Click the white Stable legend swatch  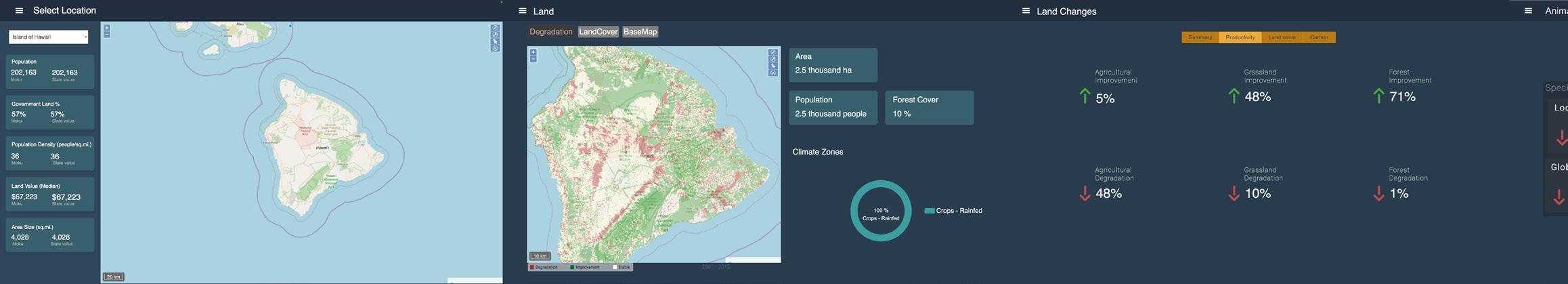(615, 267)
